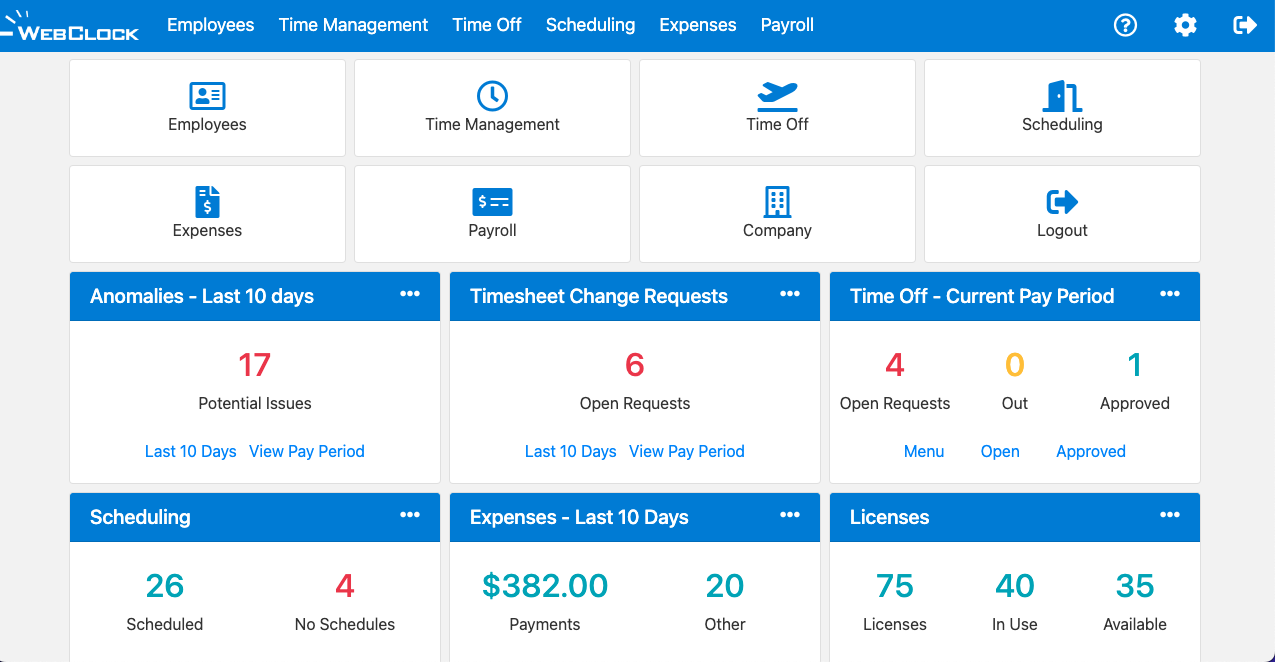
Task: Expand the Anomalies panel options menu
Action: click(410, 294)
